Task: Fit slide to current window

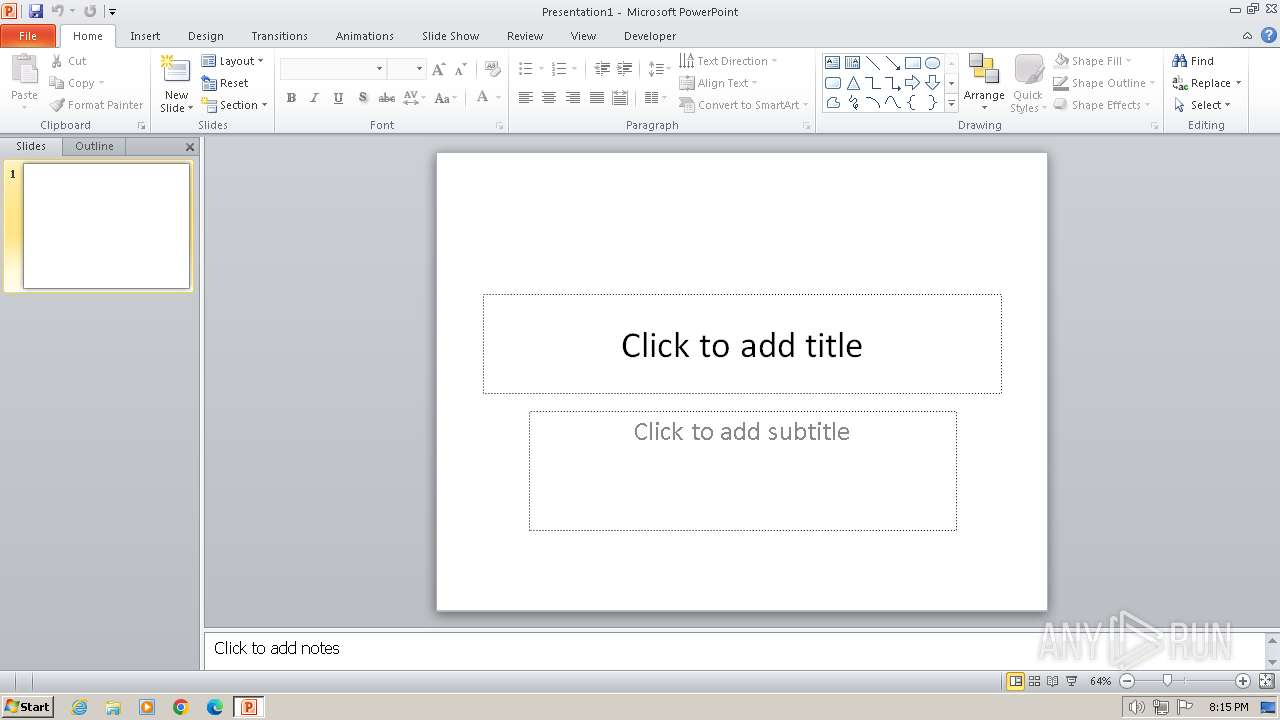Action: tap(1265, 681)
